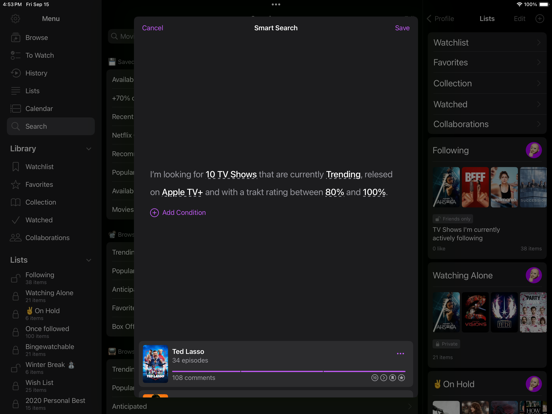The height and width of the screenshot is (414, 552).
Task: Click the Calendar icon in sidebar
Action: [15, 108]
